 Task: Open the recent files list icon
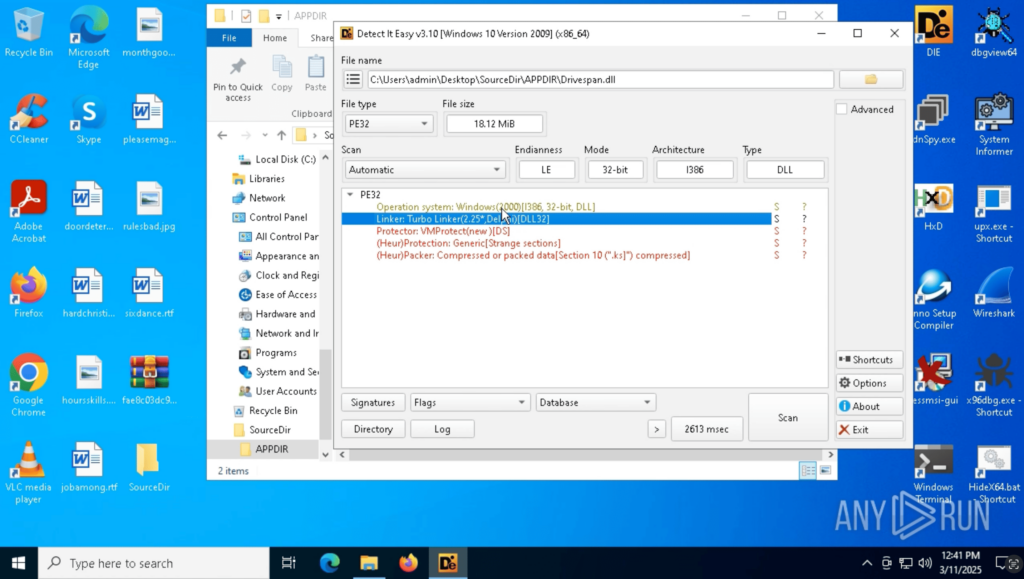pyautogui.click(x=353, y=79)
